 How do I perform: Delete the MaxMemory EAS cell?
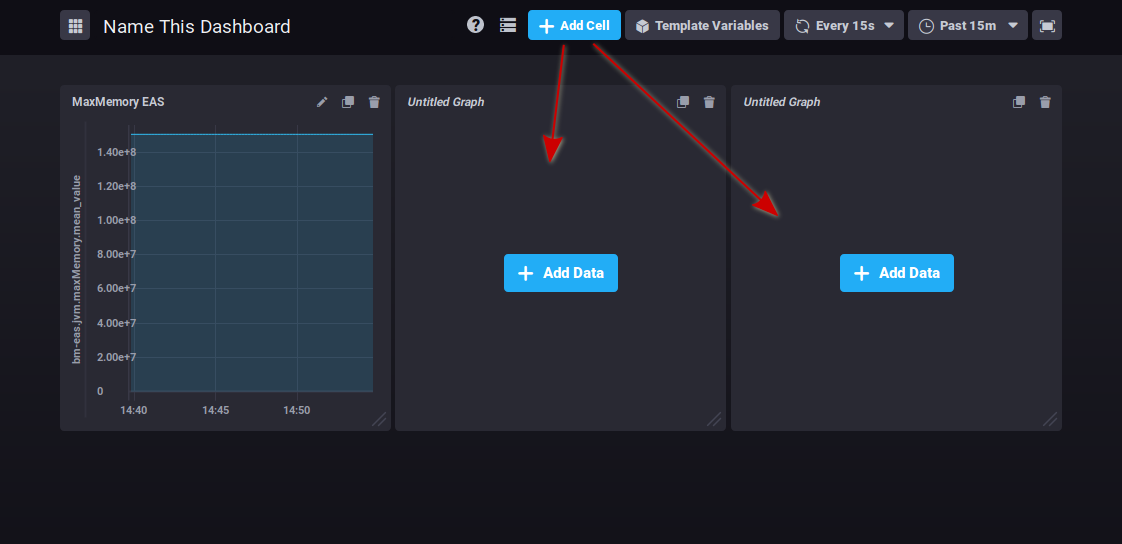pos(374,102)
